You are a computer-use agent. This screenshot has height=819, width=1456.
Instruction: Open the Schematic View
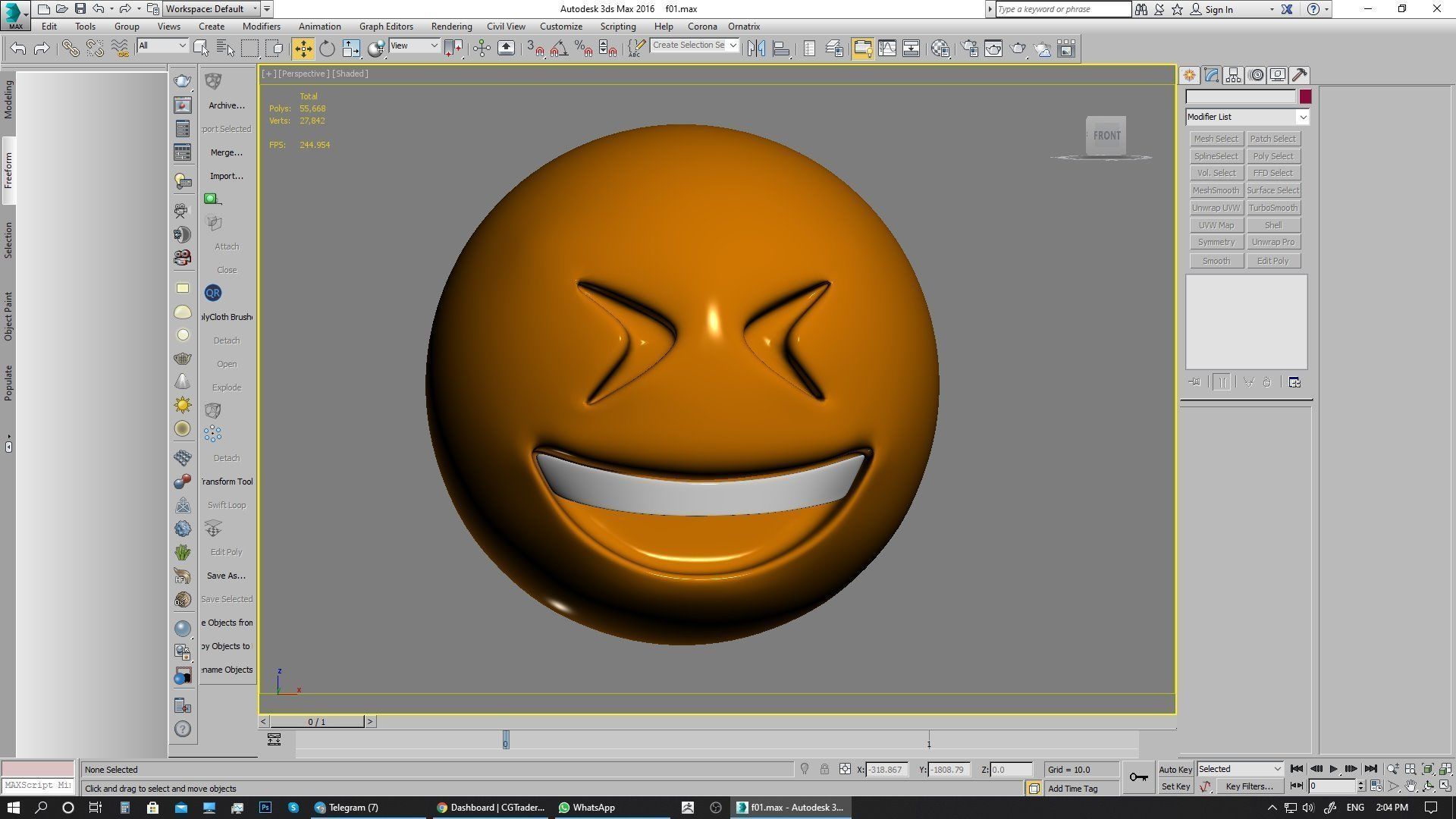tap(911, 49)
